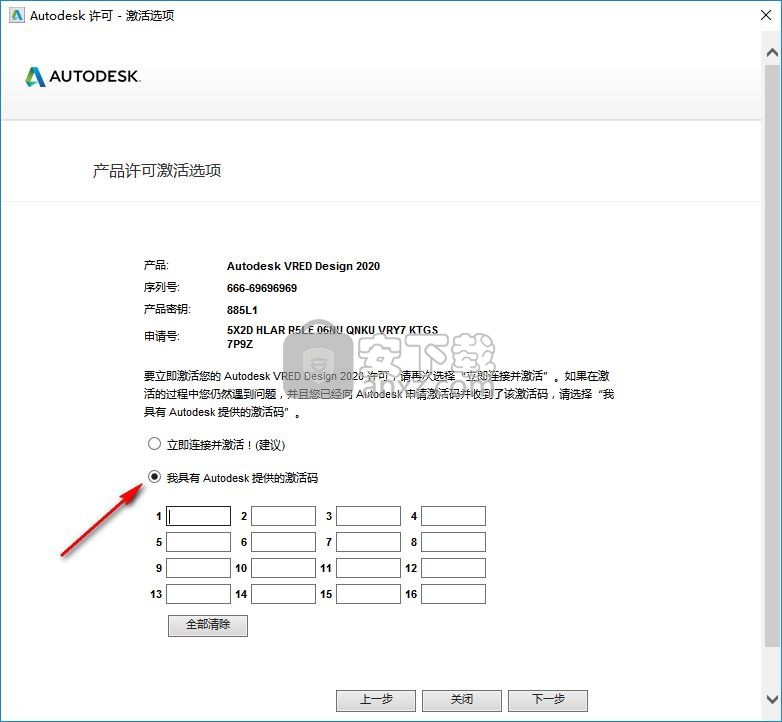Focus activation code field 6
The image size is (782, 722).
click(x=283, y=542)
